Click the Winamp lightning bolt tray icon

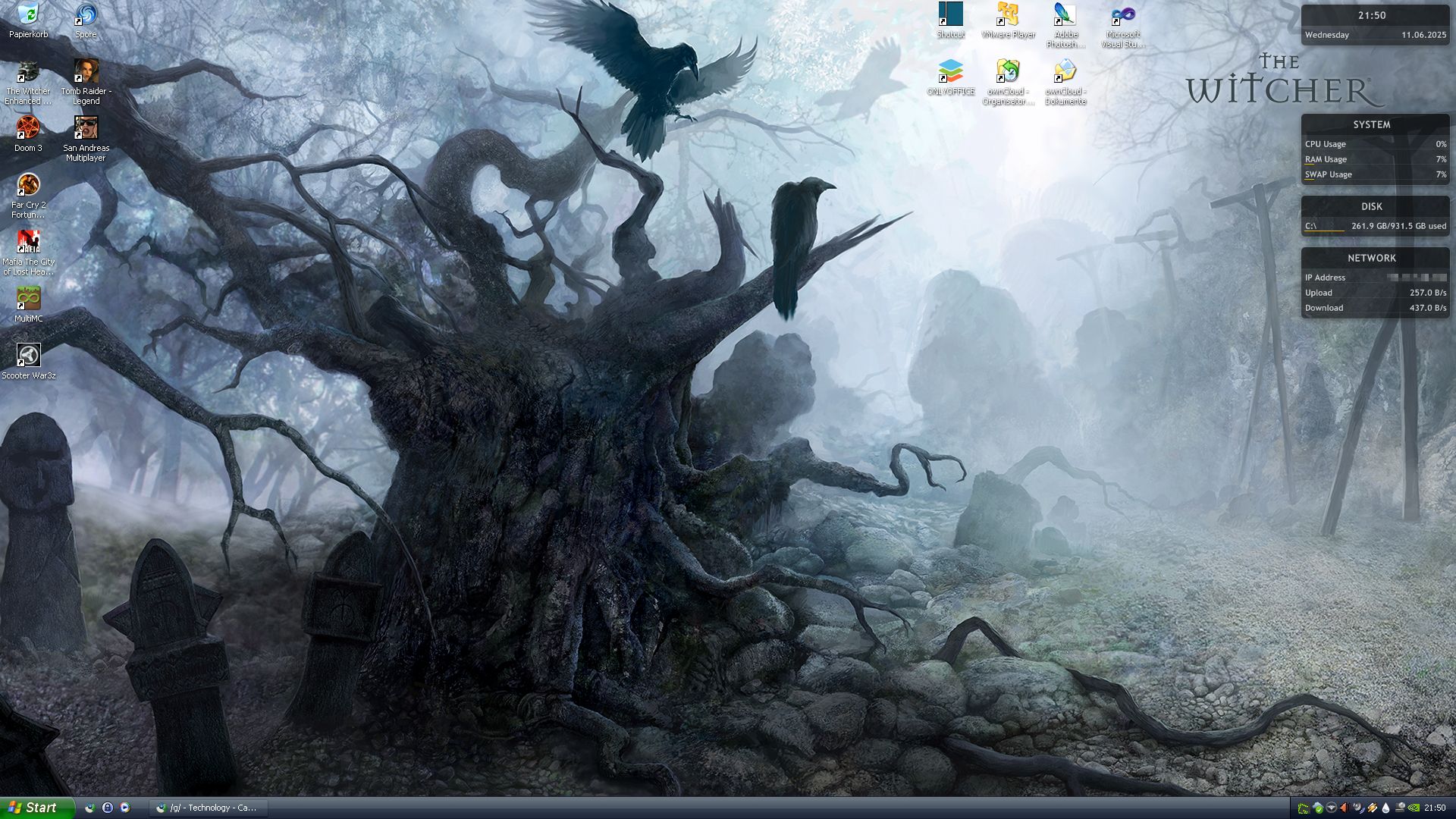point(1373,808)
